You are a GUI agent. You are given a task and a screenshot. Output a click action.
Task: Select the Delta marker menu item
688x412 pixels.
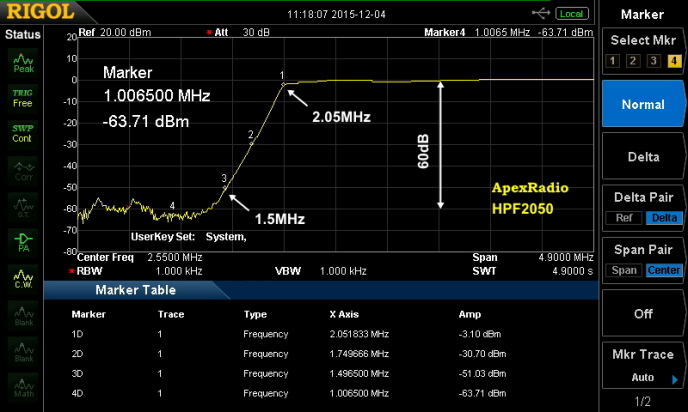tap(643, 157)
